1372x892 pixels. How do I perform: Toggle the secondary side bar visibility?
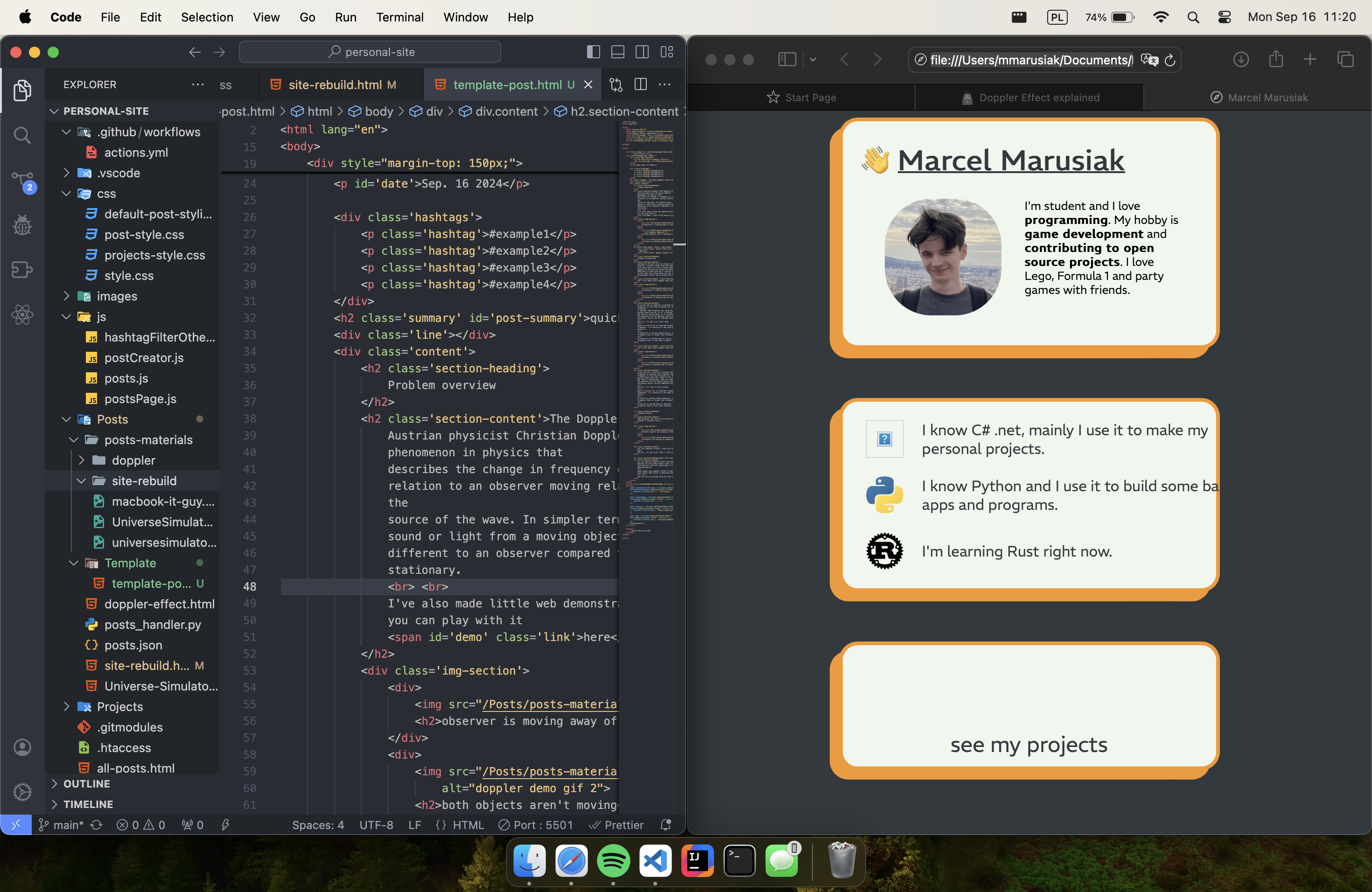(x=642, y=52)
